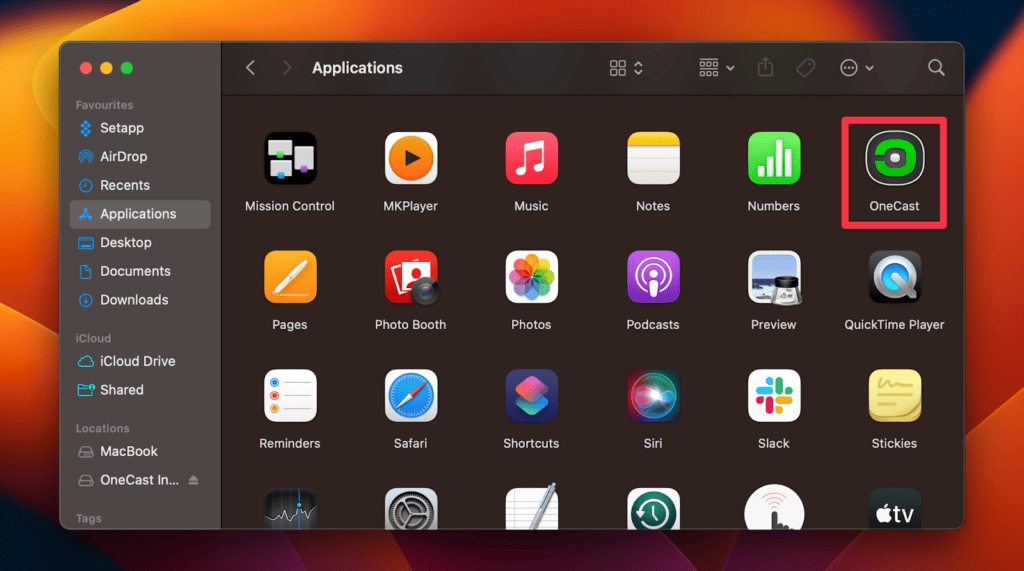Select the Apple TV app icon
The image size is (1024, 571).
click(x=895, y=509)
